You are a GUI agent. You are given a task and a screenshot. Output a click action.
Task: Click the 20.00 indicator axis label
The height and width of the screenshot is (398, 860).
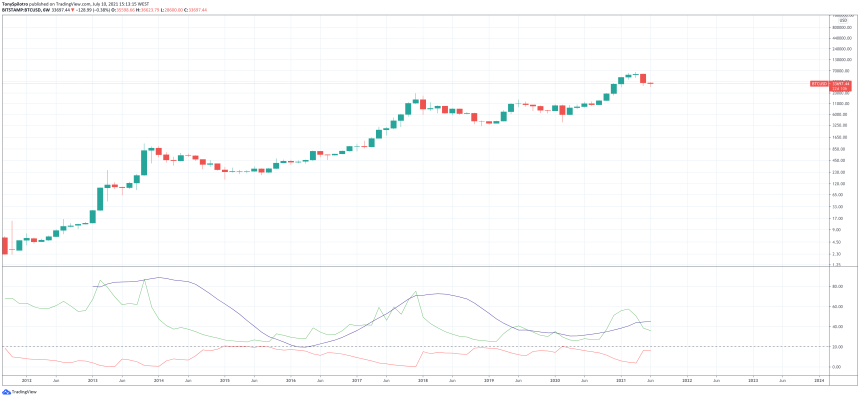[838, 347]
